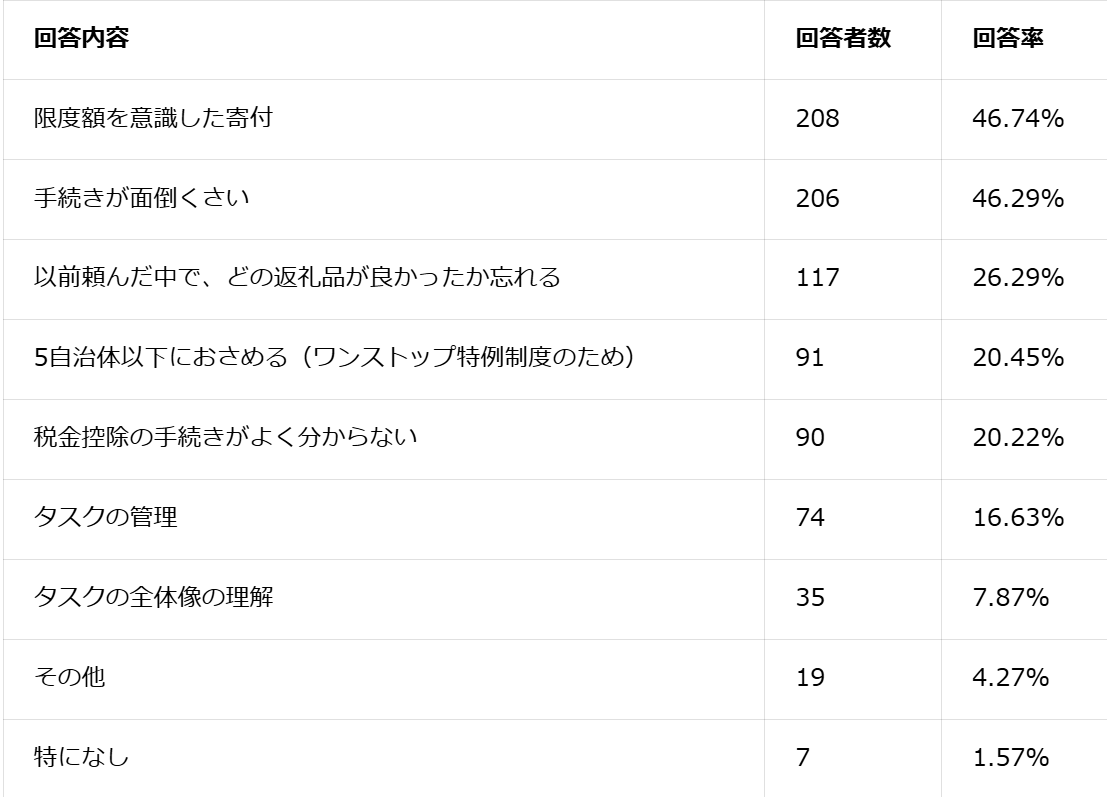The width and height of the screenshot is (1107, 797).
Task: Click the 20.45% response rate cell
Action: tap(1017, 358)
